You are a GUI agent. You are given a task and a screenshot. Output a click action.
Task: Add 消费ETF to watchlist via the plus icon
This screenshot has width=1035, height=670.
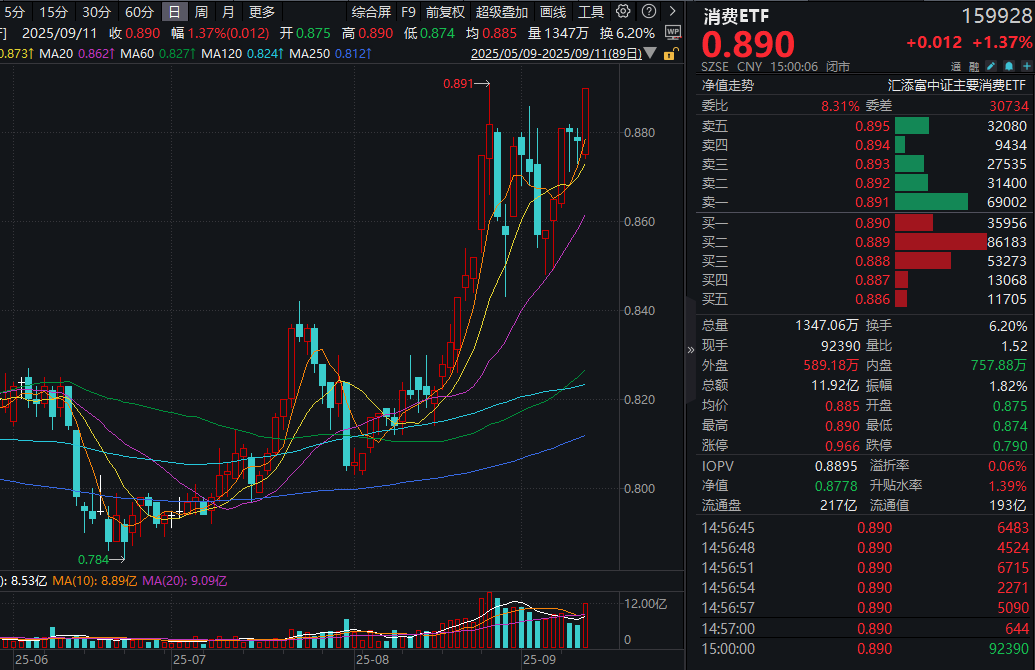(x=1026, y=66)
